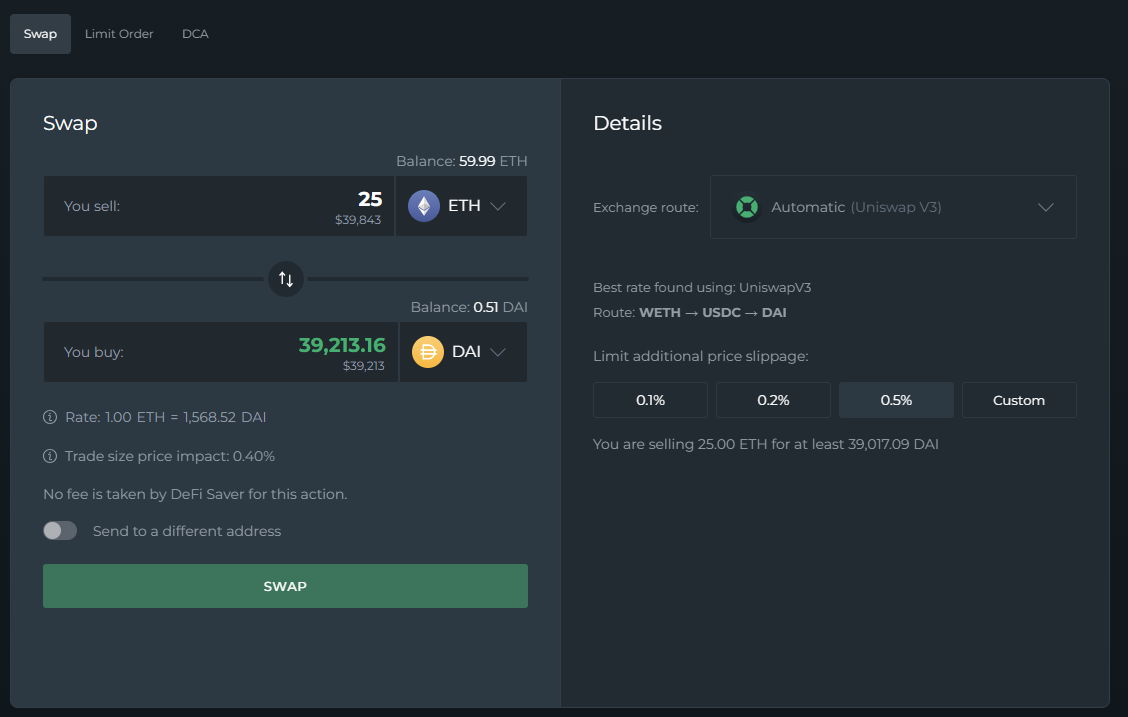Click the DAI token logo icon

click(428, 352)
